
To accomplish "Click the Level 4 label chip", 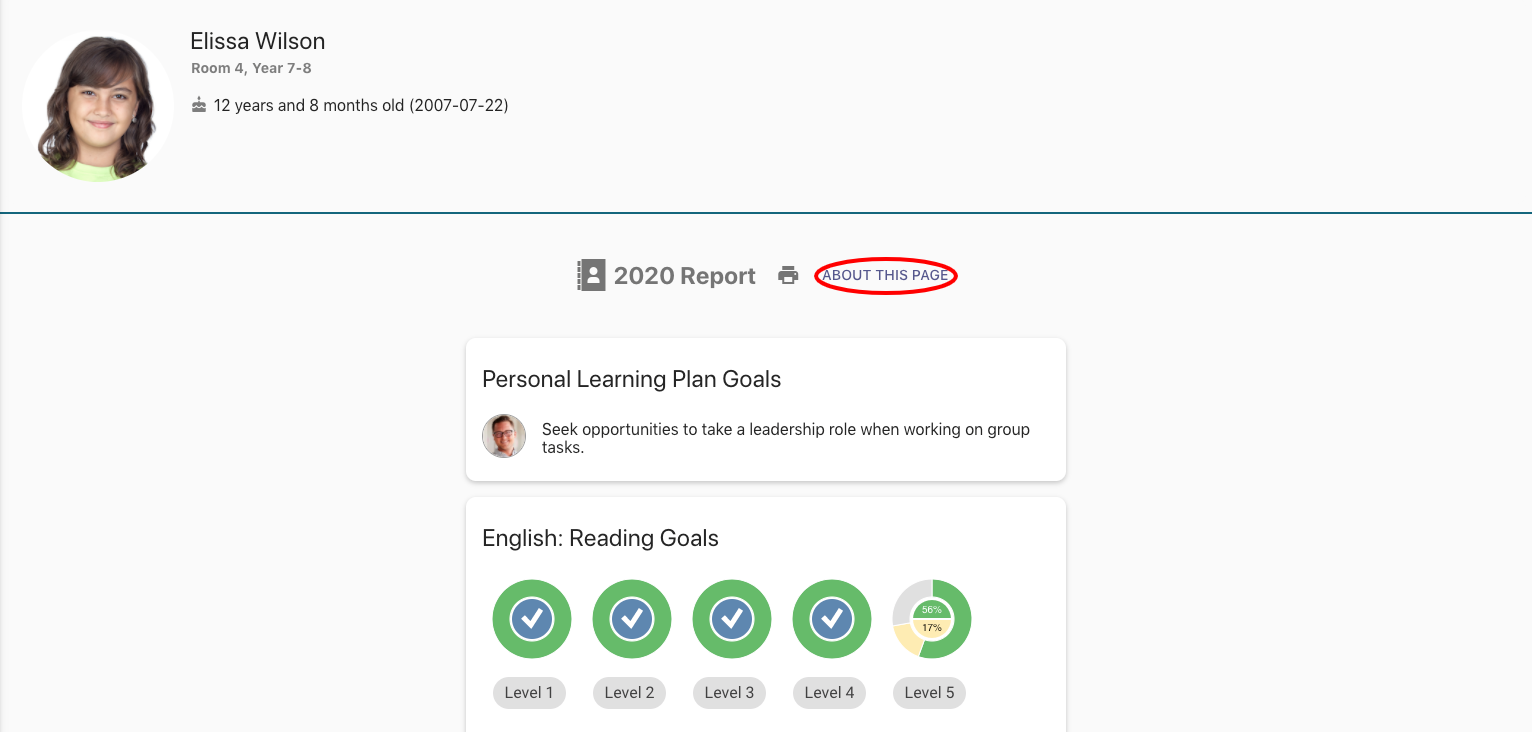I will [829, 693].
